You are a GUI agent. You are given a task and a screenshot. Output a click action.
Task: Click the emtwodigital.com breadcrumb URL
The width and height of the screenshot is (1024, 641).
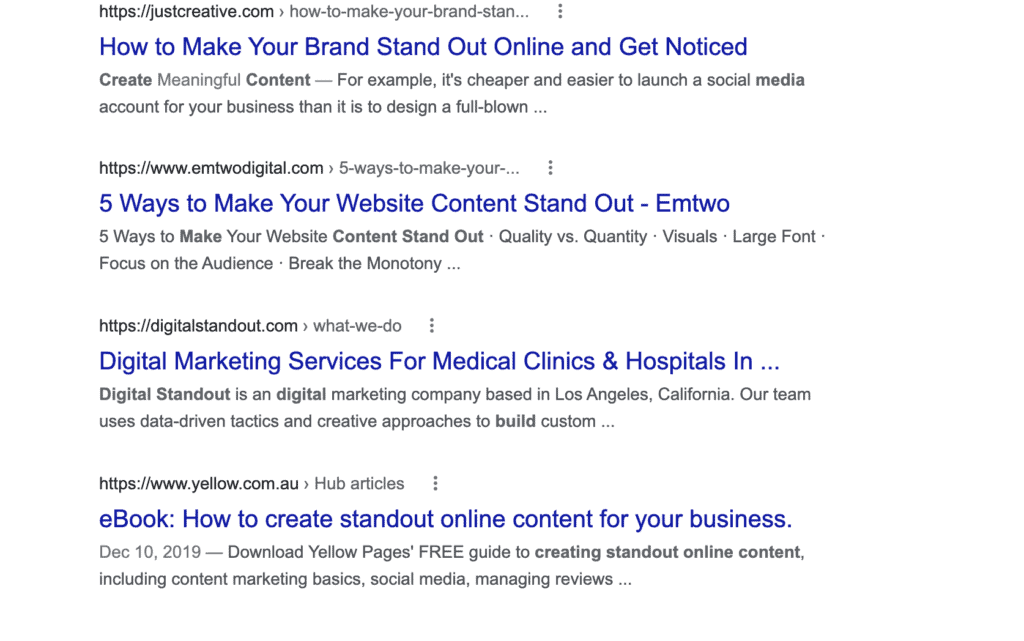click(x=209, y=167)
